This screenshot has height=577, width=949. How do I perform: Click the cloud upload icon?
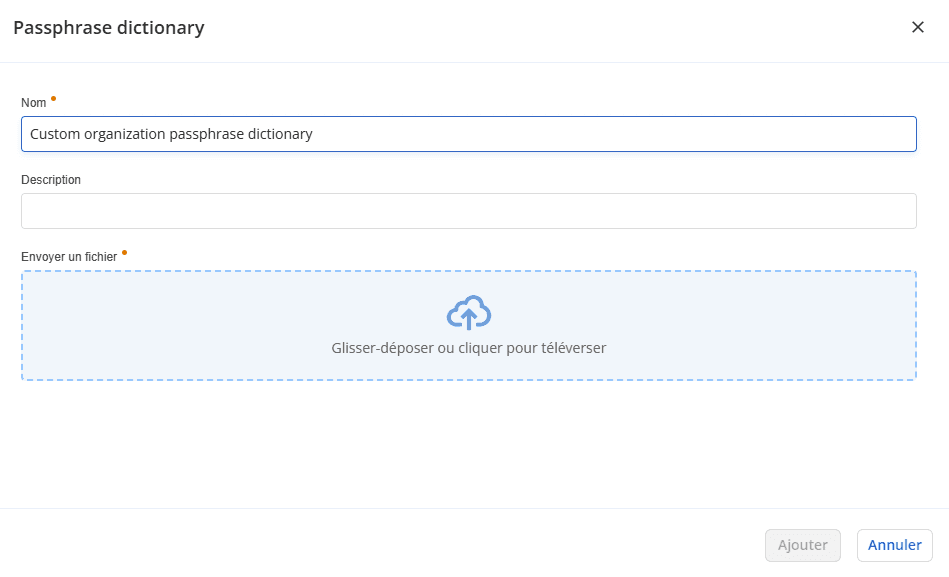pyautogui.click(x=468, y=313)
